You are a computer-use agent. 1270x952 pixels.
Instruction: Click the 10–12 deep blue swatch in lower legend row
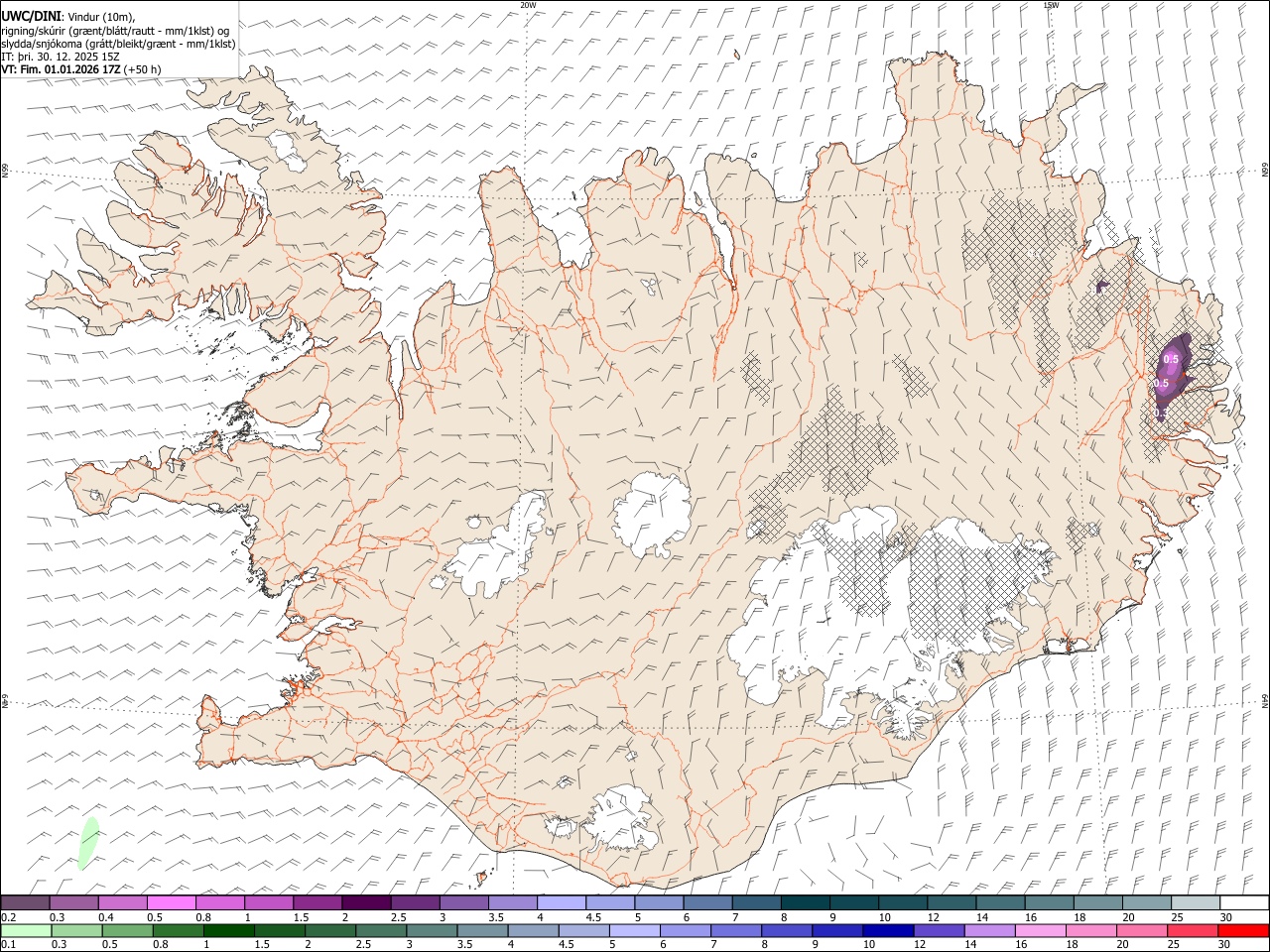point(889,930)
